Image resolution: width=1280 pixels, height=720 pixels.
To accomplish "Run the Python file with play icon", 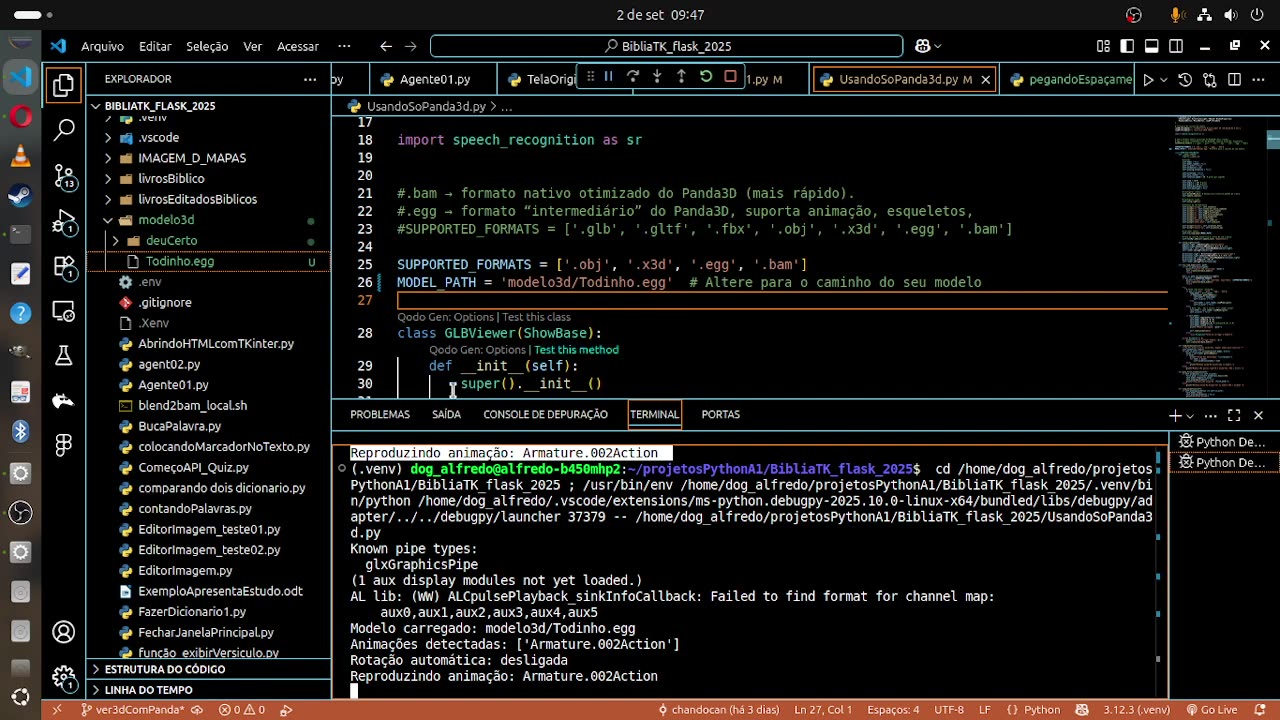I will 1148,79.
